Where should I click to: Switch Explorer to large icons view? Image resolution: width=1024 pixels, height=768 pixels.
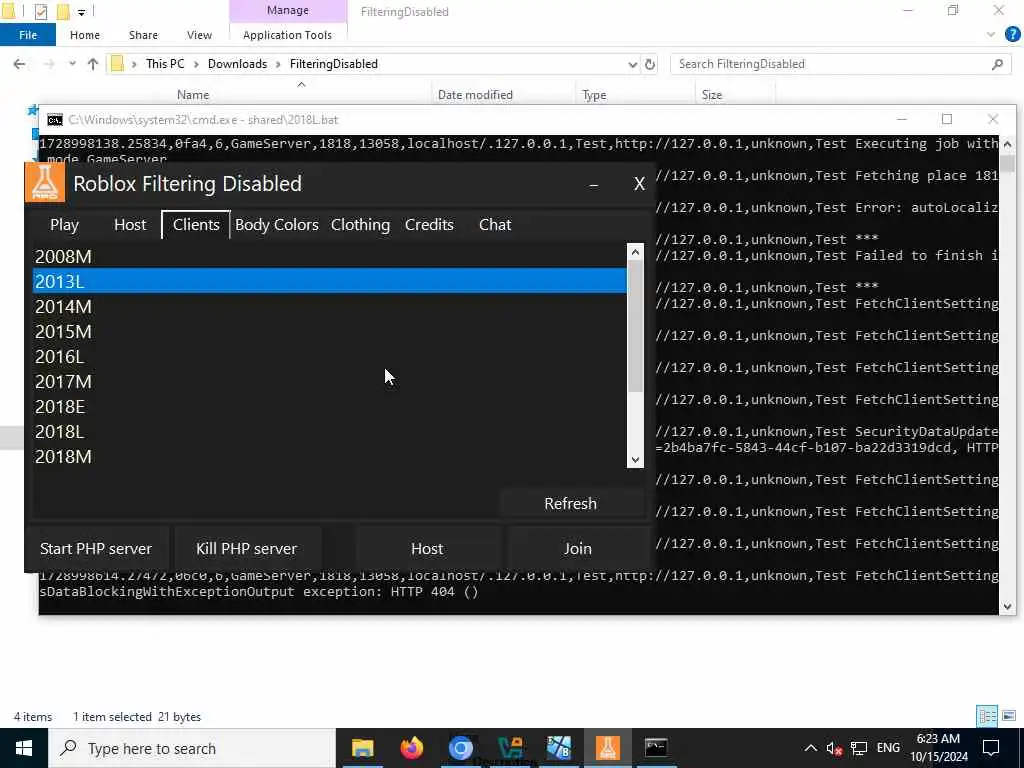pos(1009,716)
